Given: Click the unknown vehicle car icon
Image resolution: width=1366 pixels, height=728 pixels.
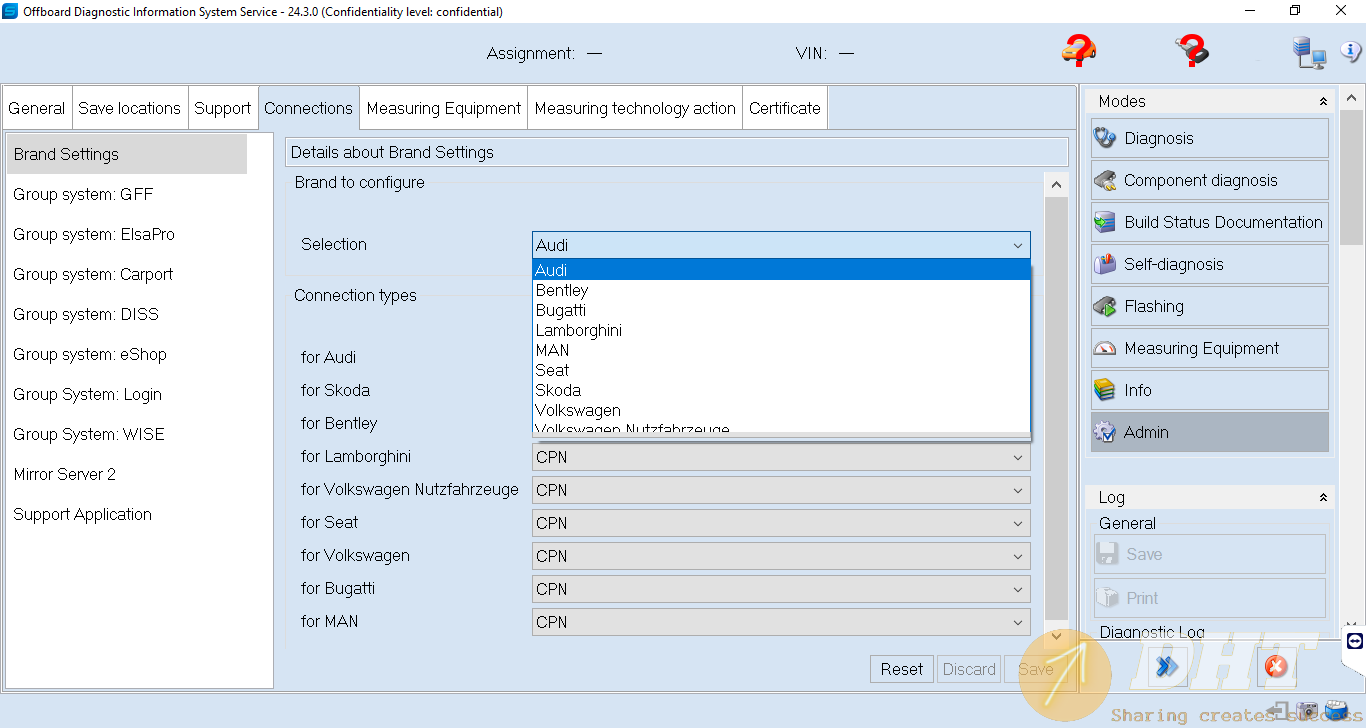Looking at the screenshot, I should pos(1079,50).
